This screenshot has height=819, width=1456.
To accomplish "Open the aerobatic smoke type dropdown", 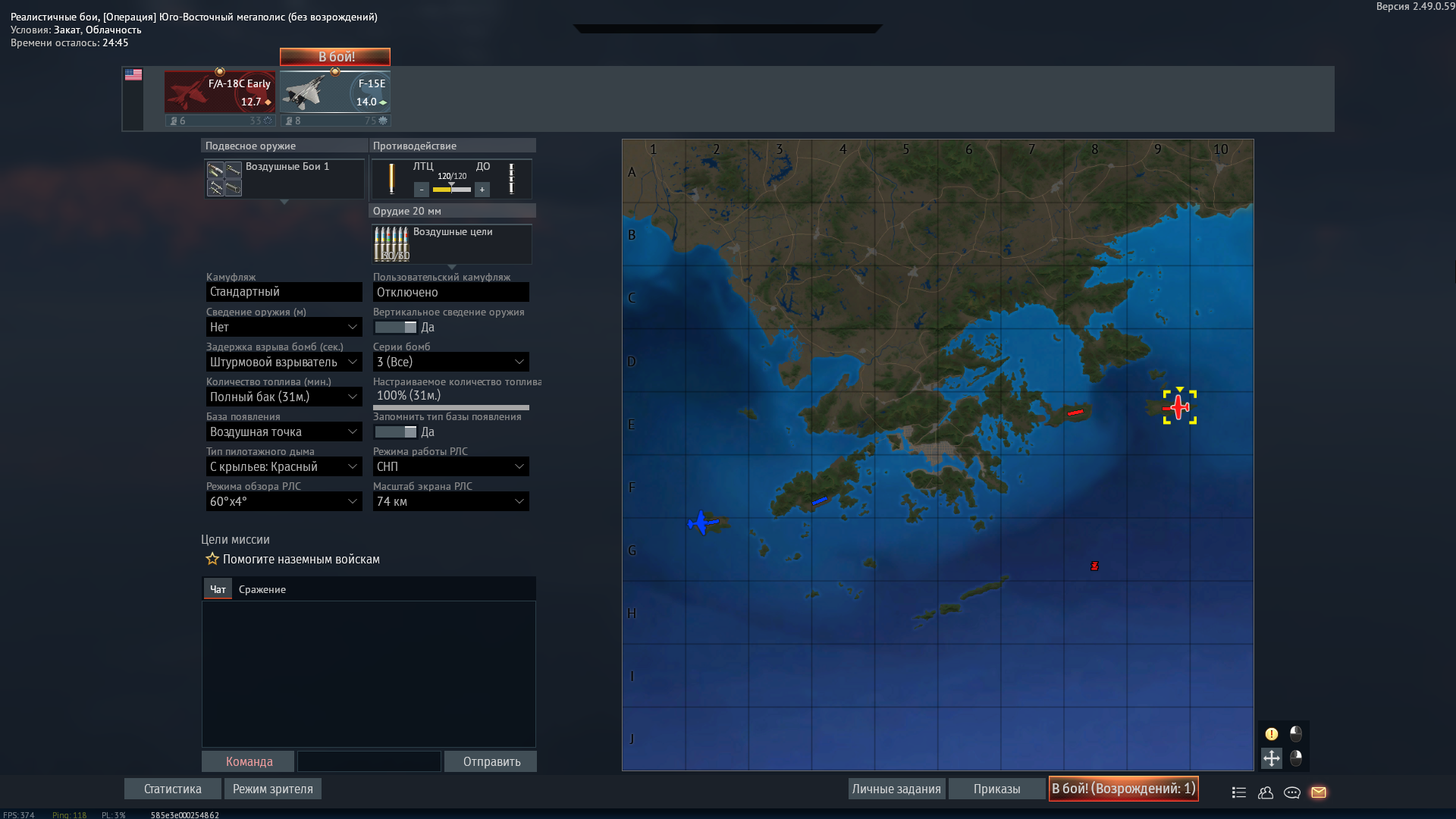I will point(284,467).
